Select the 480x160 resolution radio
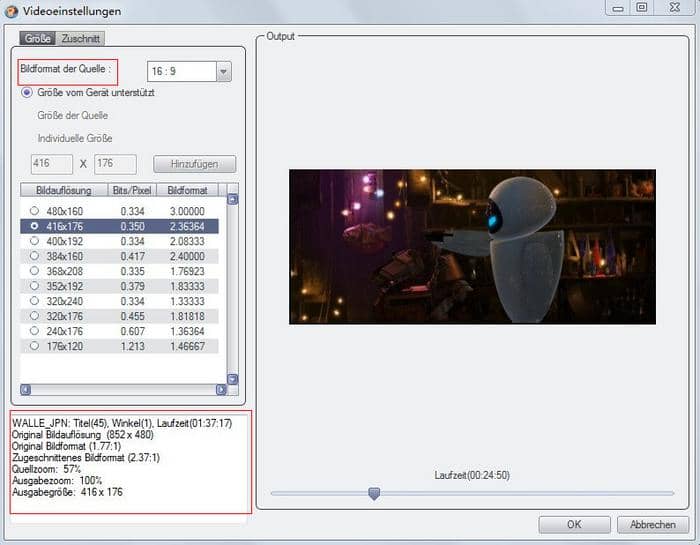700x545 pixels. [x=34, y=211]
